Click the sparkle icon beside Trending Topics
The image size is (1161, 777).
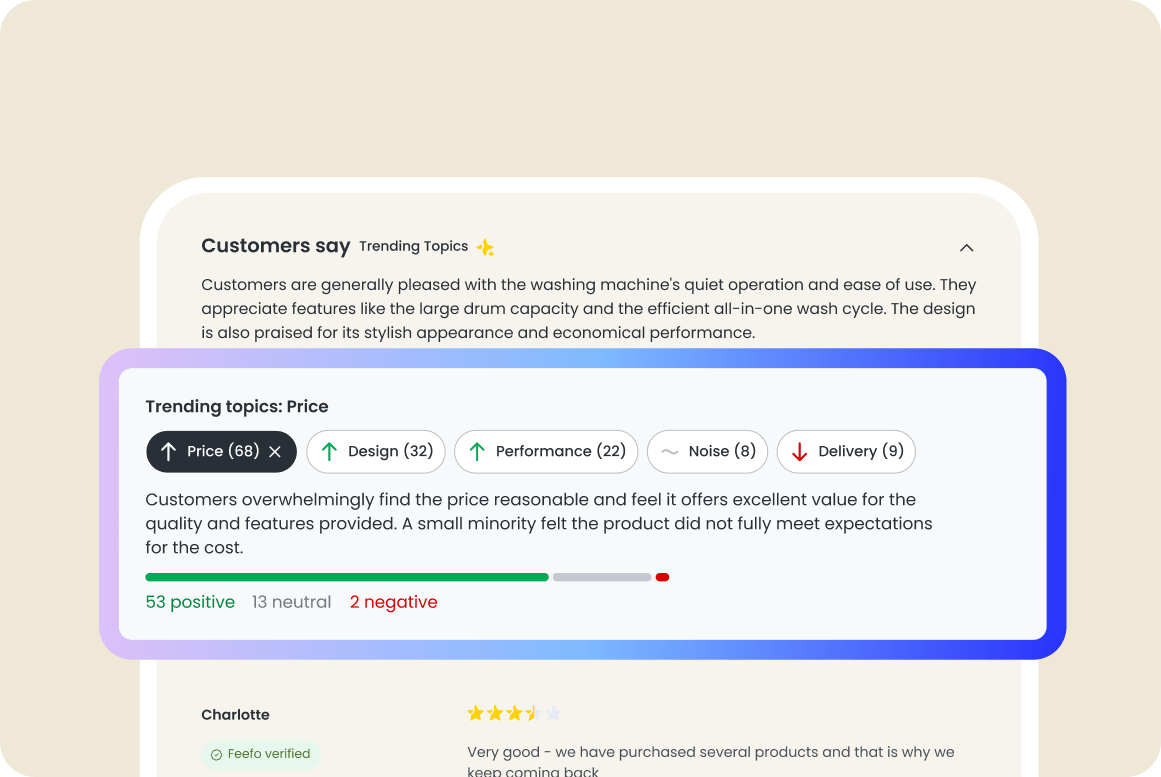pyautogui.click(x=486, y=247)
